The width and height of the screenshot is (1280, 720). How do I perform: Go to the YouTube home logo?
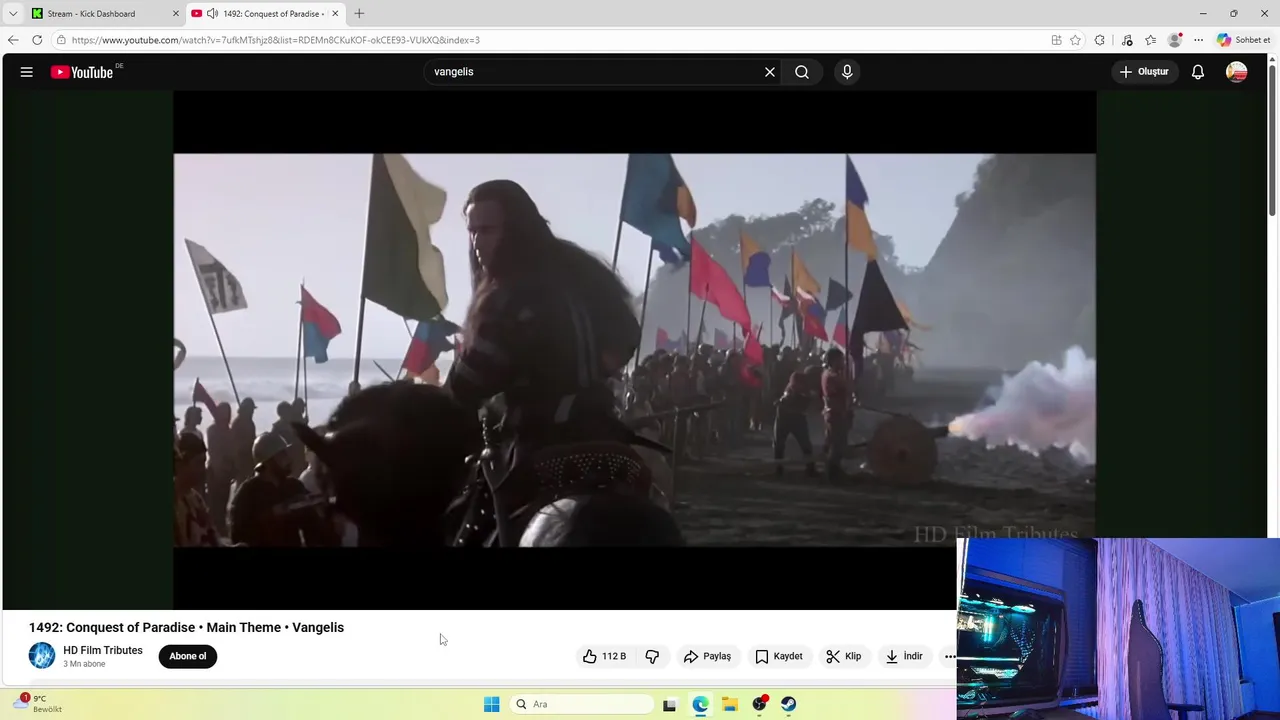point(83,72)
